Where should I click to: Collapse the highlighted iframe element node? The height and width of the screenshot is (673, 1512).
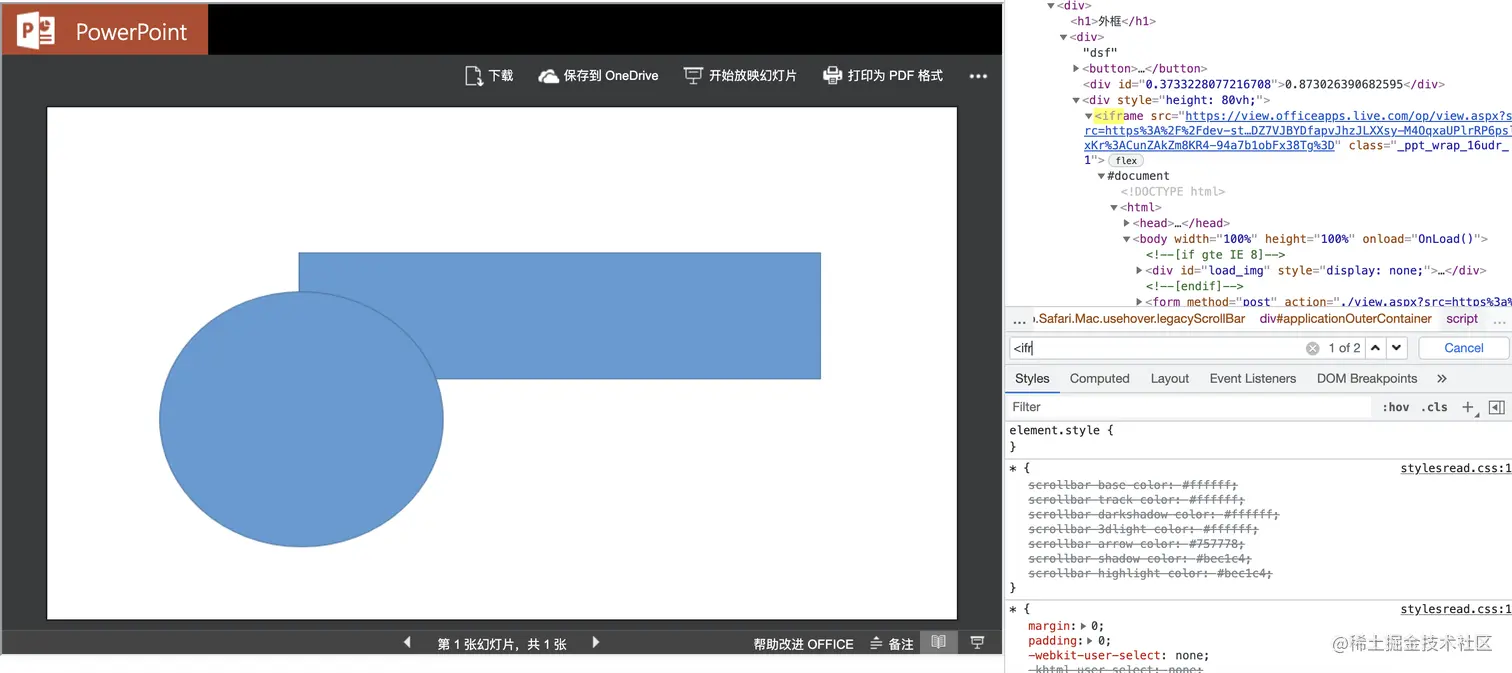click(1089, 115)
